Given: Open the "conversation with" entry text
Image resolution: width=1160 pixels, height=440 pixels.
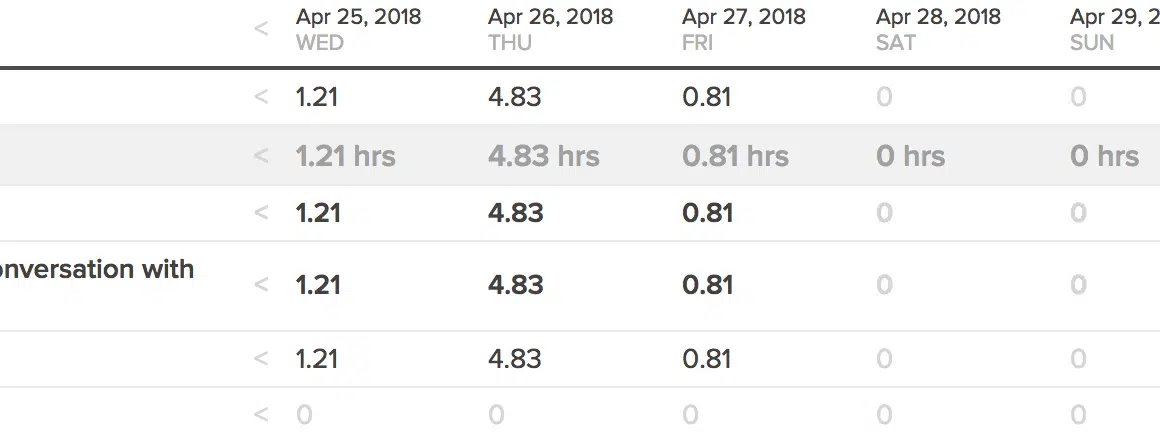Looking at the screenshot, I should (97, 269).
